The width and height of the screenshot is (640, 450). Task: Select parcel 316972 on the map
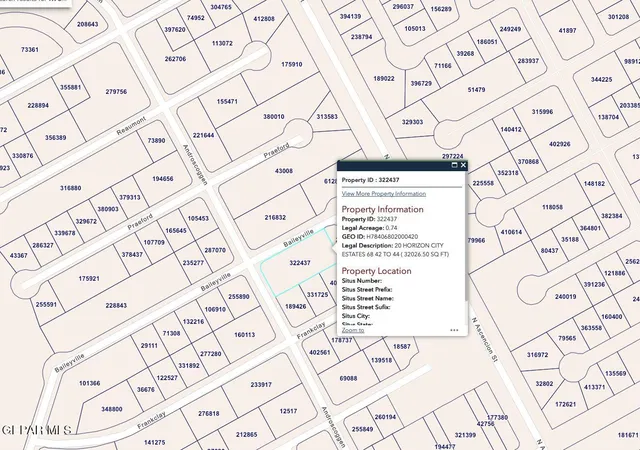click(538, 355)
